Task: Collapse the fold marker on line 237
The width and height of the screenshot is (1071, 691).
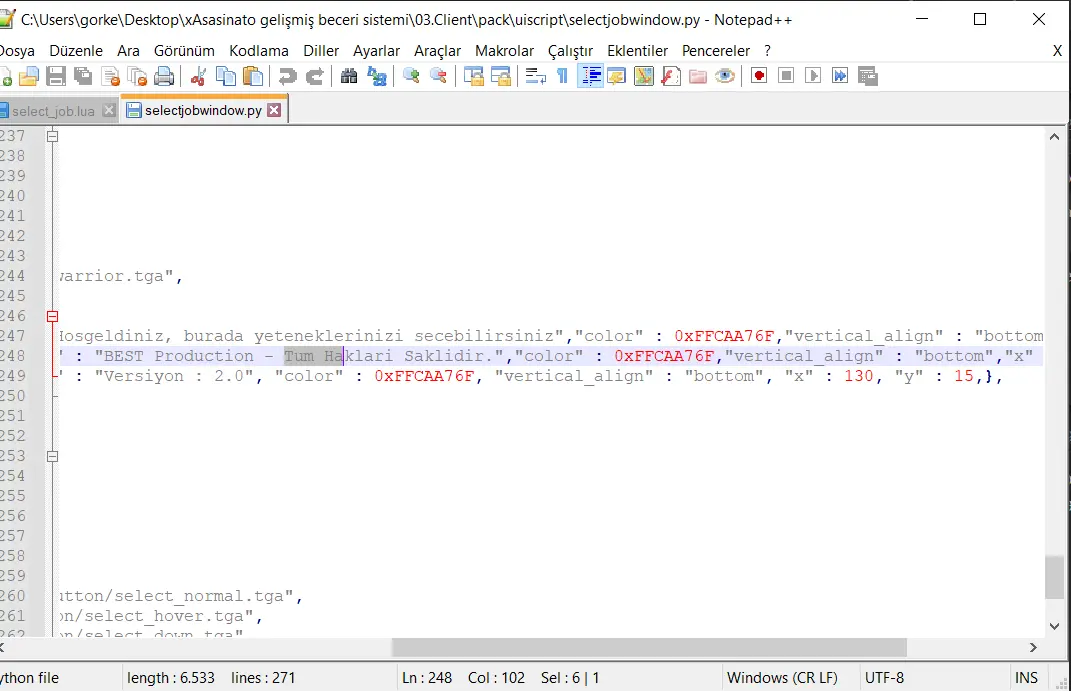Action: (x=53, y=136)
